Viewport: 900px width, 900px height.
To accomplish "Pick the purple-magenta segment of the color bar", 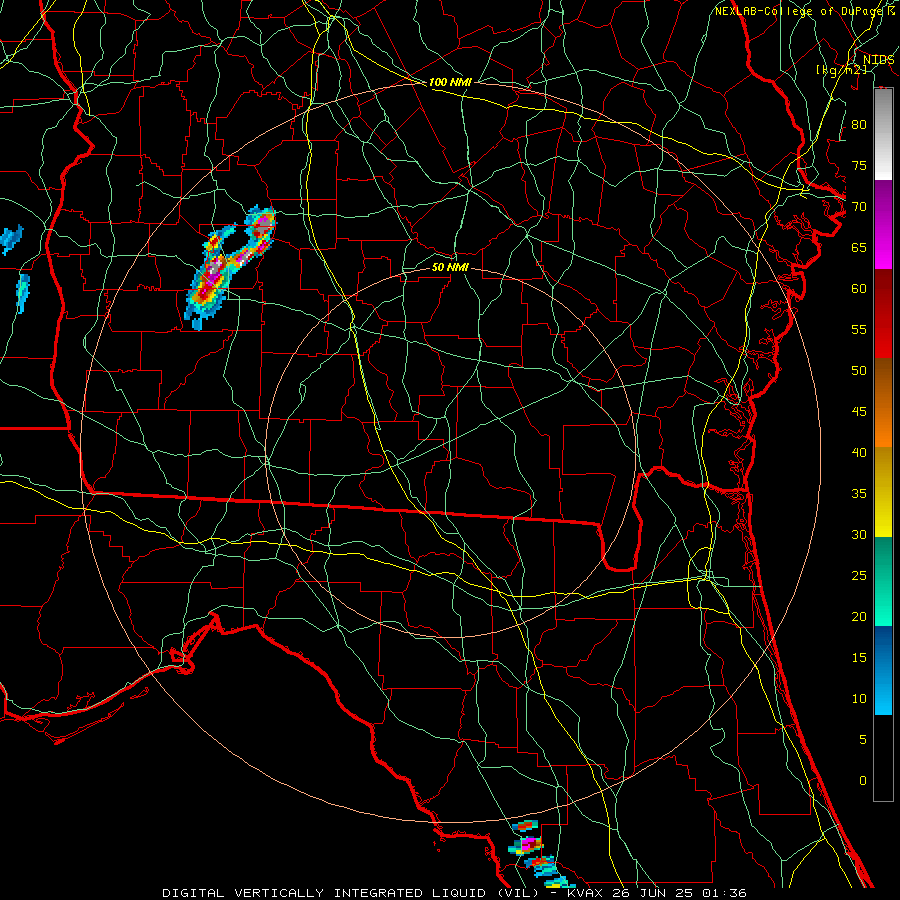I will pos(883,224).
